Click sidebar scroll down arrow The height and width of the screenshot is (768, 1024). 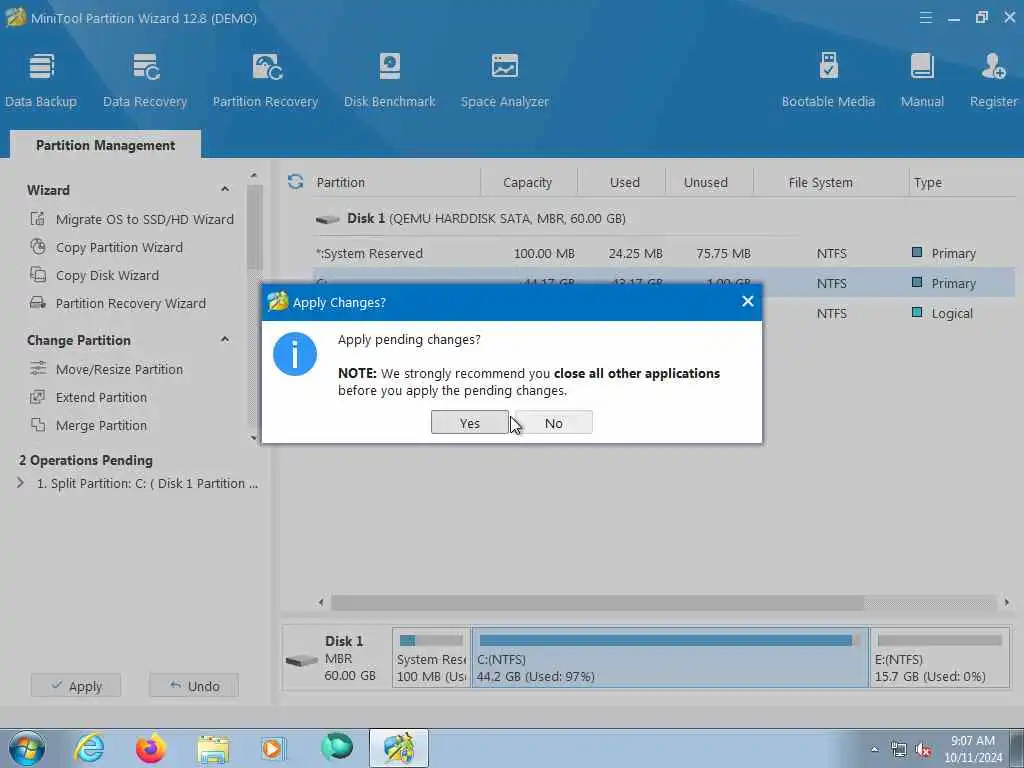(x=254, y=438)
